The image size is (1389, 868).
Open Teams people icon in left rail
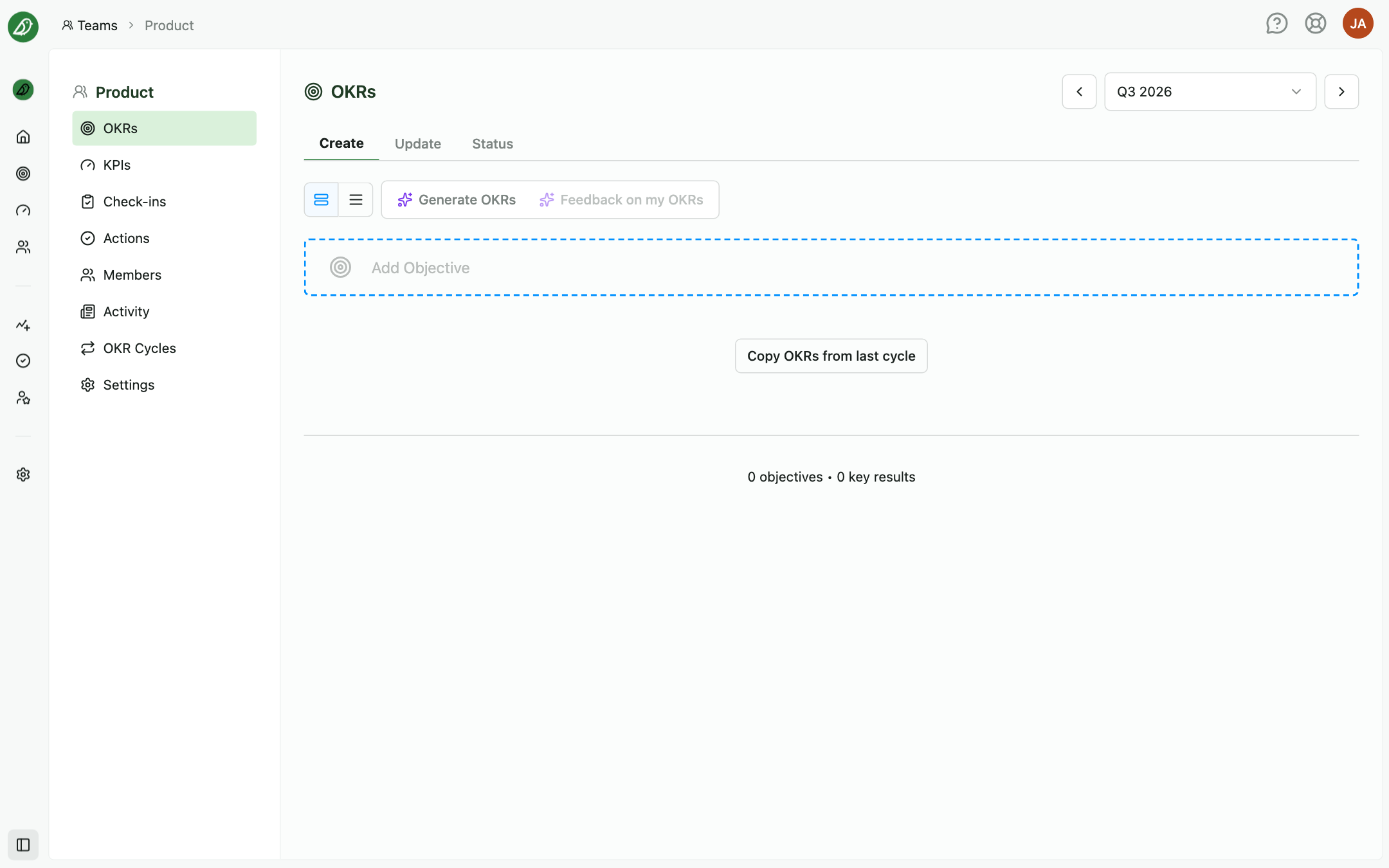(23, 247)
